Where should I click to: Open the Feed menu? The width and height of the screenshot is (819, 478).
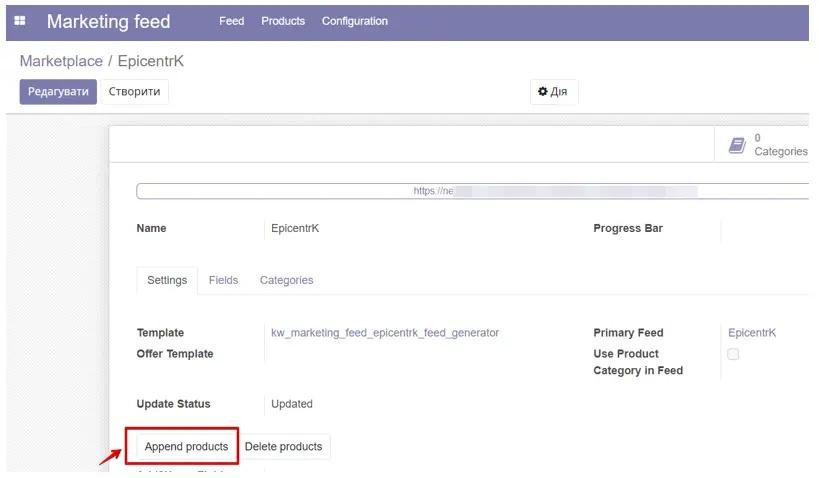click(231, 21)
